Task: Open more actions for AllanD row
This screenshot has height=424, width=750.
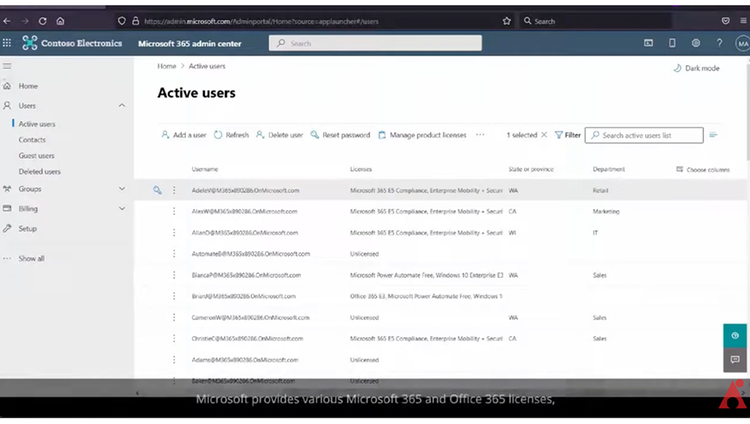Action: [x=174, y=233]
